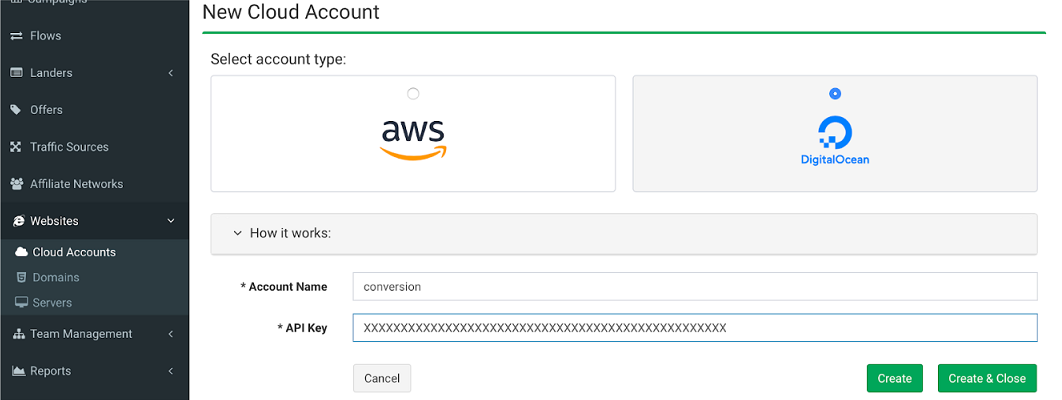
Task: Click the Team Management hierarchy icon
Action: pyautogui.click(x=19, y=334)
